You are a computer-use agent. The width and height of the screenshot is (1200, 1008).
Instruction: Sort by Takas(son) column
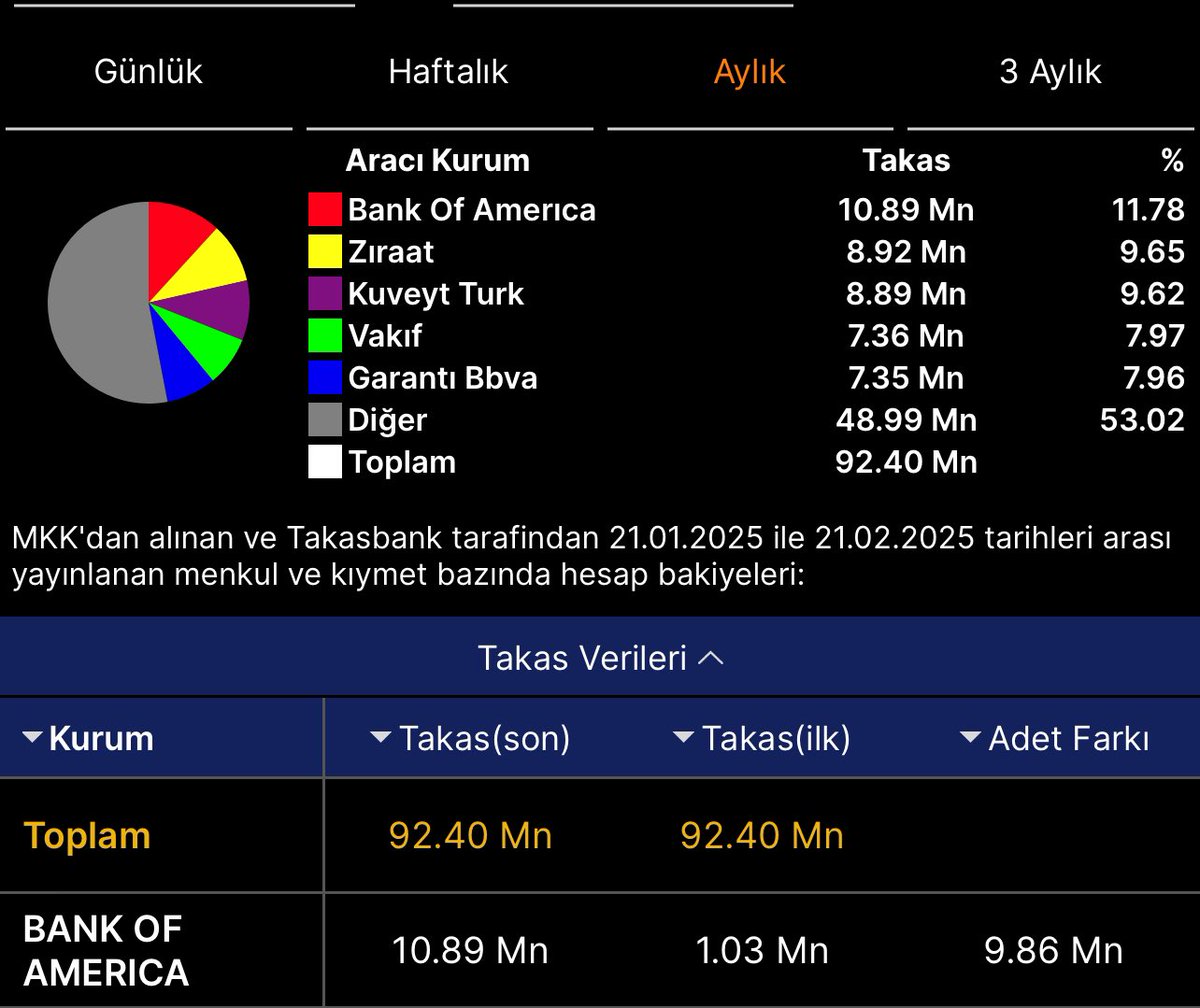(471, 739)
